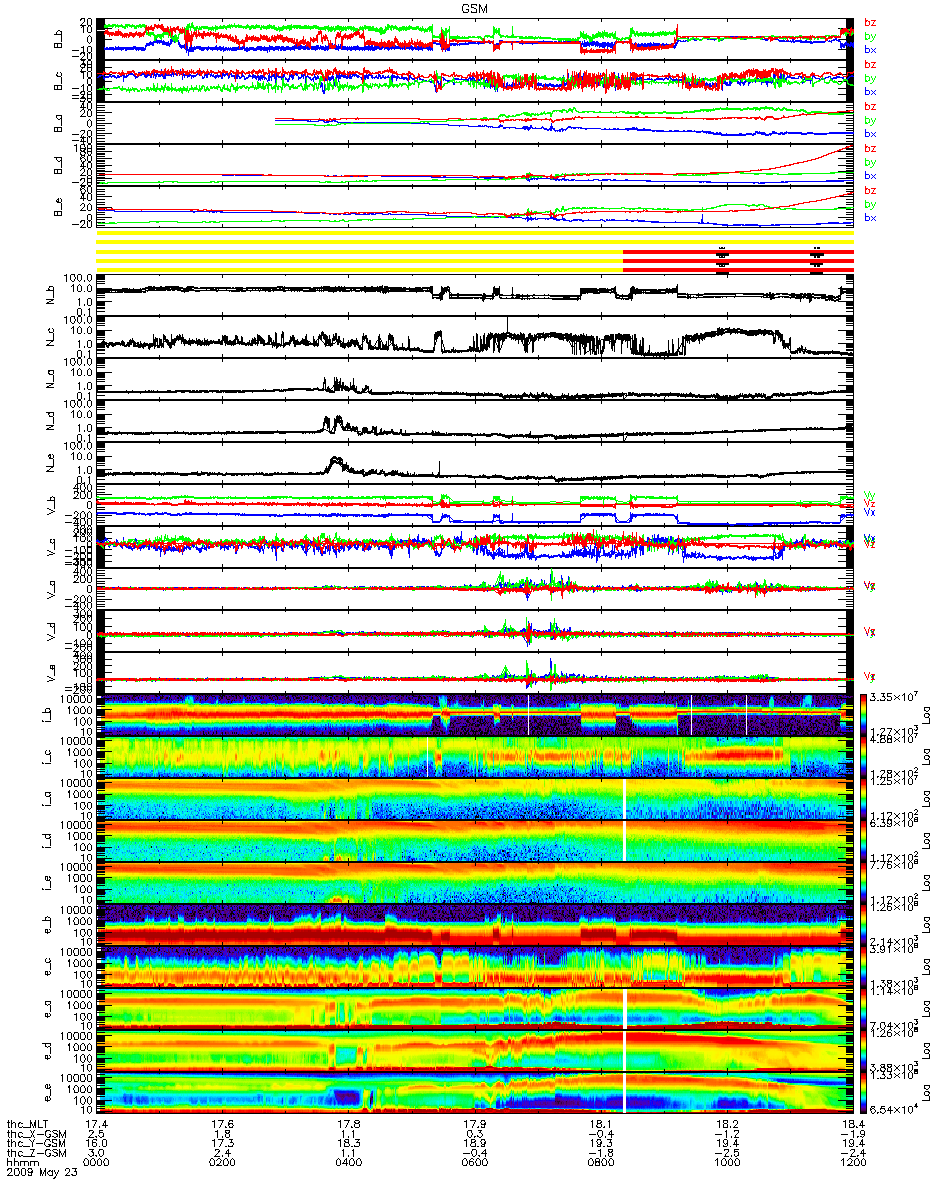The image size is (930, 1200).
Task: Select the B_c panel axis label
Action: pyautogui.click(x=59, y=81)
